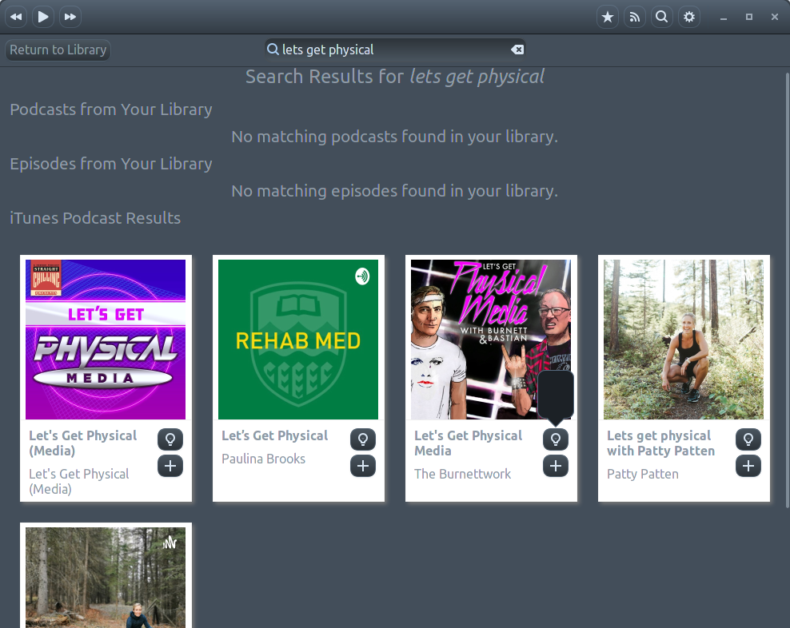Skip forward with the fast-forward button

(70, 17)
